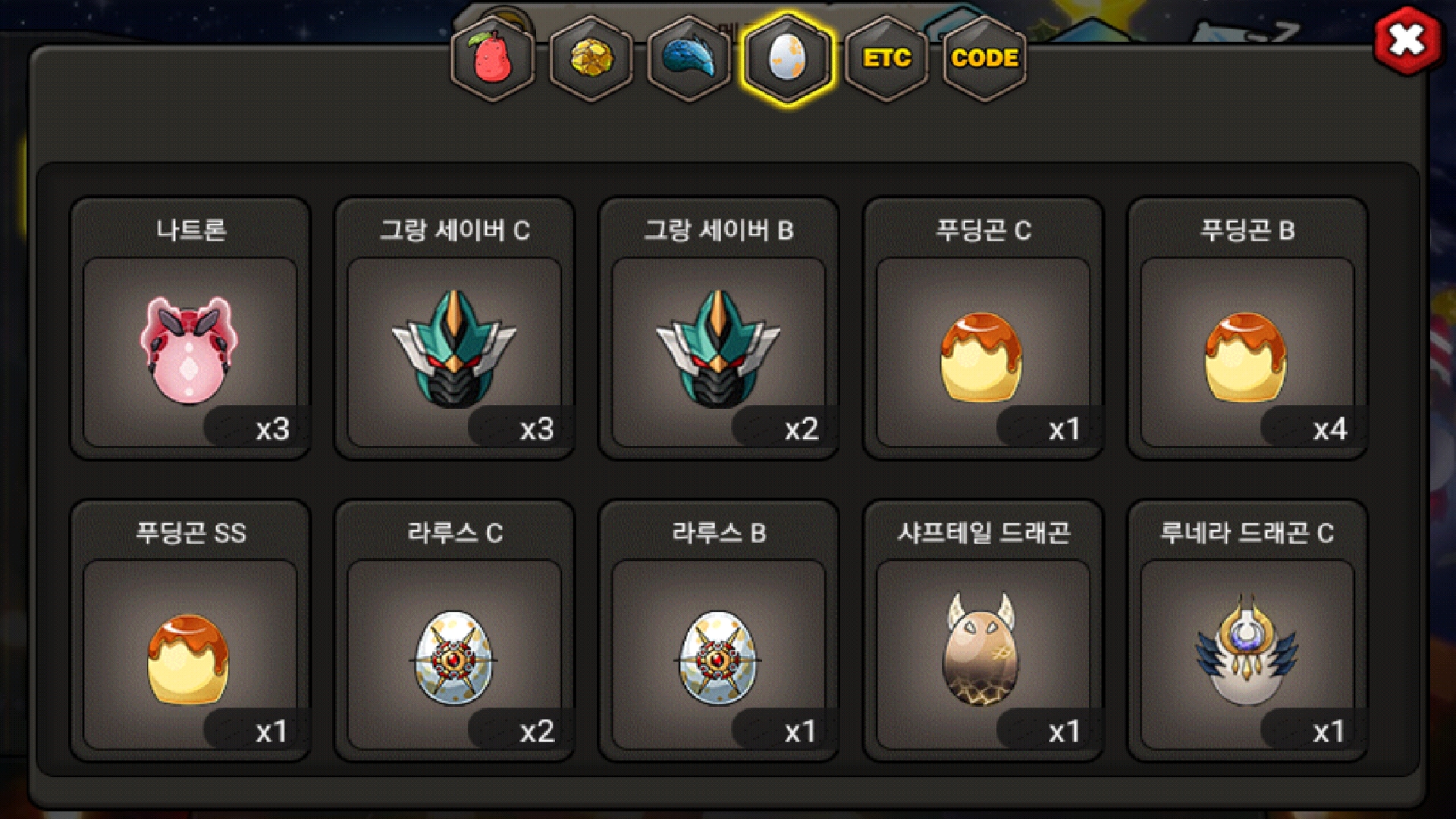Pick the 라루스 B spotted egg
The image size is (1456, 819).
[719, 630]
